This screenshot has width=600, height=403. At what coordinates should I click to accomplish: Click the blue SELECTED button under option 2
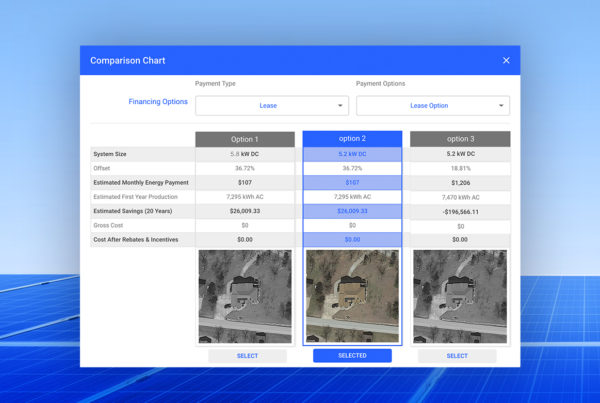point(352,355)
